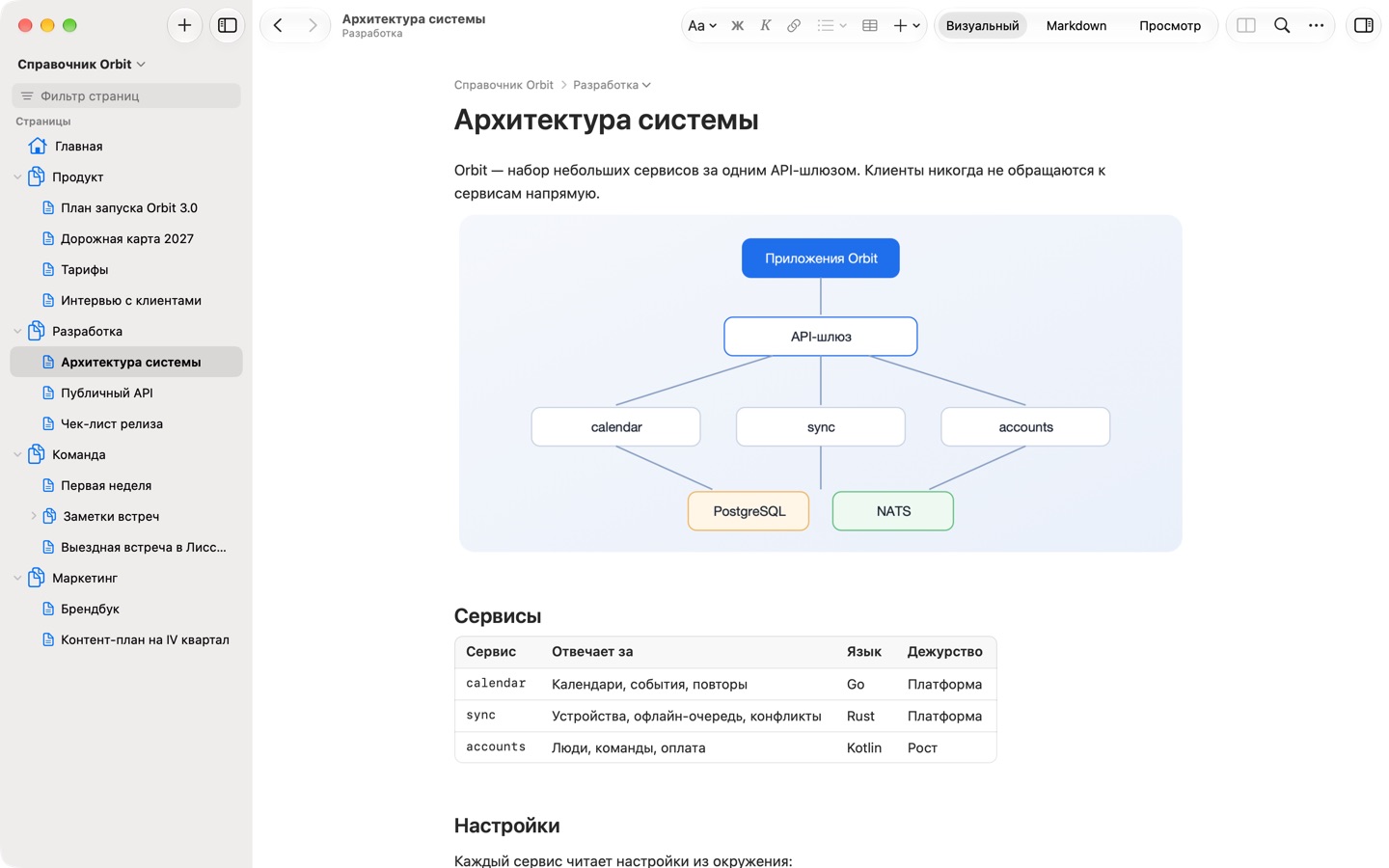Click the Фильтр страниц filter field
Screen dimensions: 1389x868
(x=126, y=95)
